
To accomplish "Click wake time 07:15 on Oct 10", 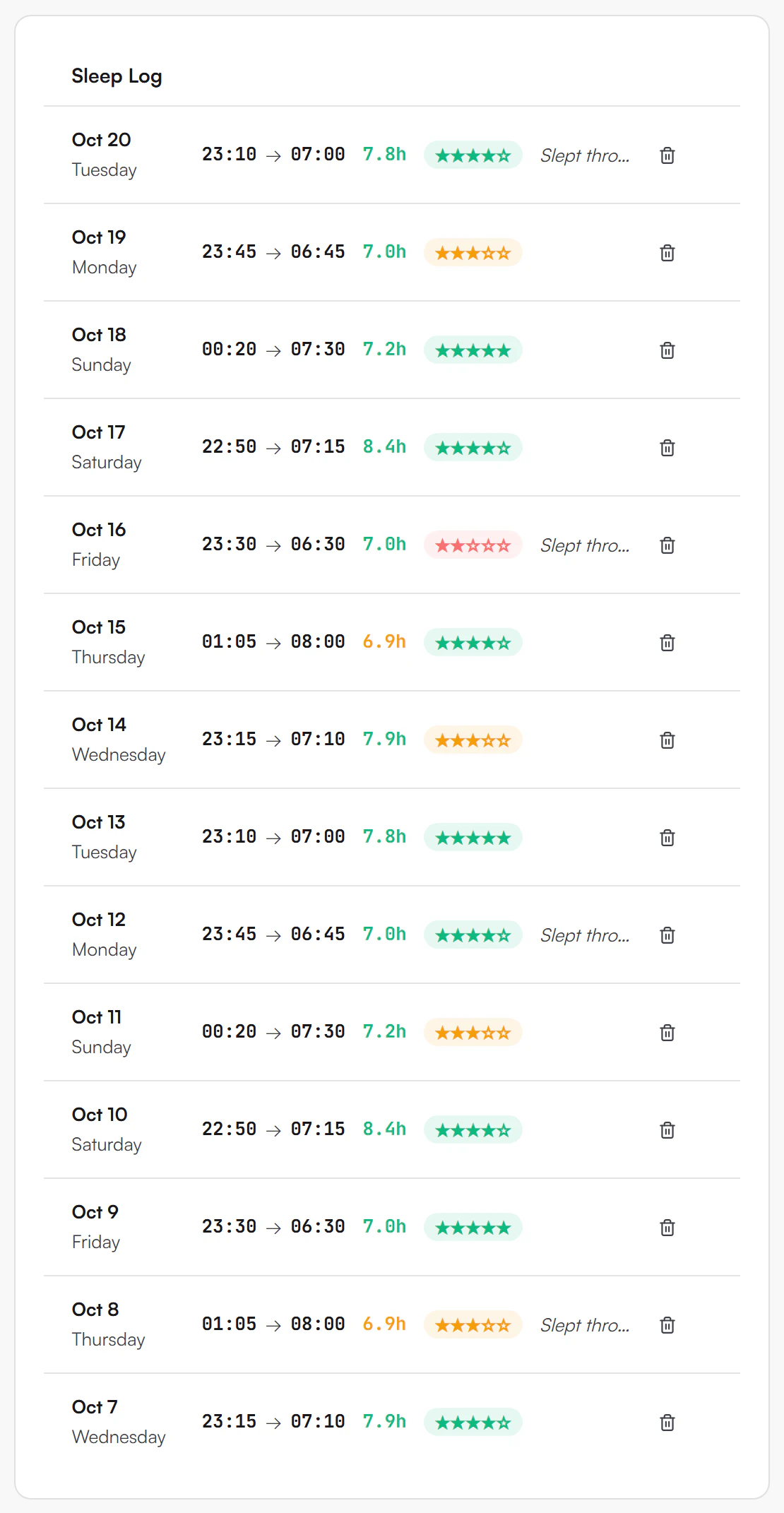I will click(318, 1129).
